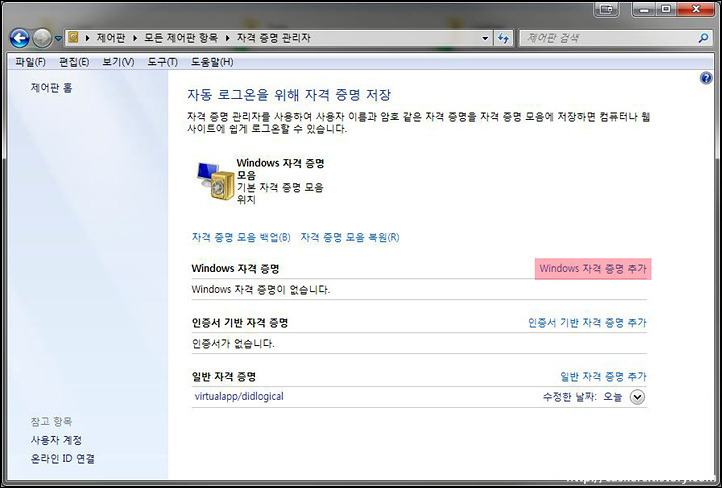Click the Control Panel icon in address bar
The image size is (722, 488).
pyautogui.click(x=73, y=37)
